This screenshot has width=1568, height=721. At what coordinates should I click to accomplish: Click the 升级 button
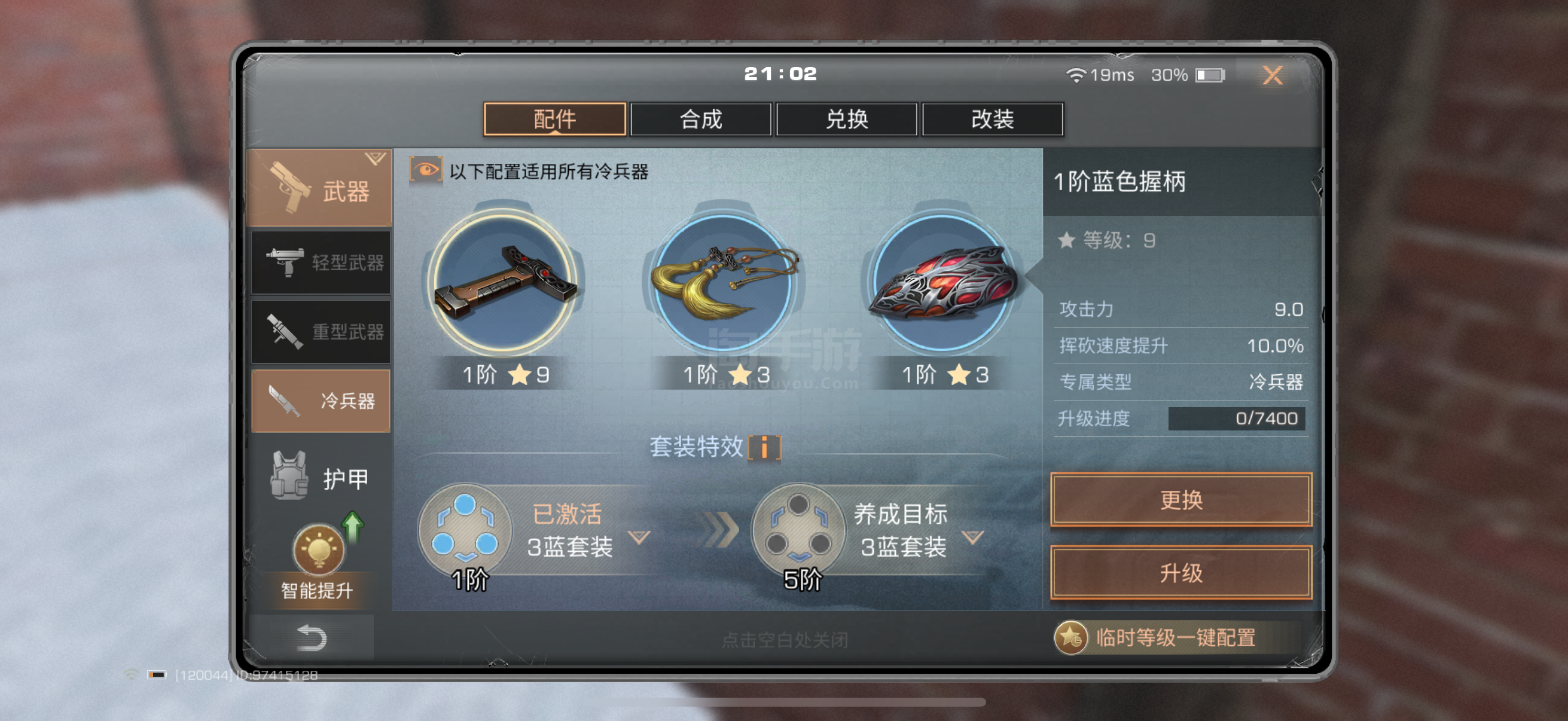coord(1181,573)
